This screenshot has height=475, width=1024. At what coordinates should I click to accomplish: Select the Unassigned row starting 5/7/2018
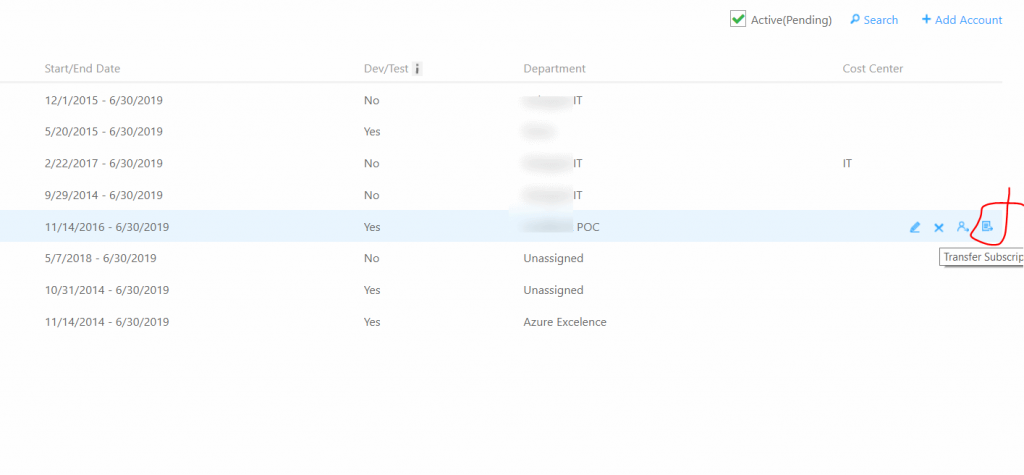(100, 258)
